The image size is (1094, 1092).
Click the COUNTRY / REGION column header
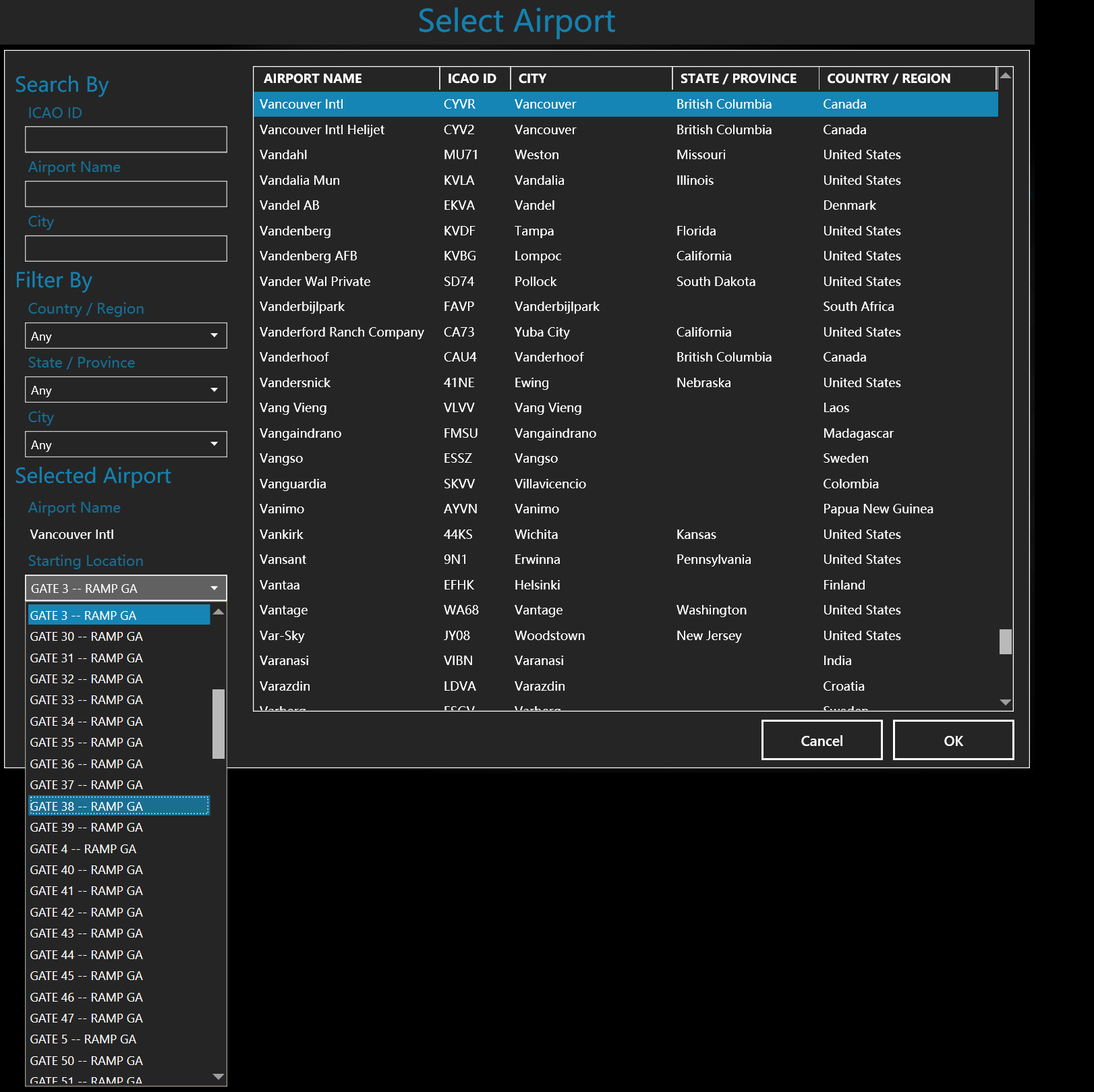tap(906, 78)
